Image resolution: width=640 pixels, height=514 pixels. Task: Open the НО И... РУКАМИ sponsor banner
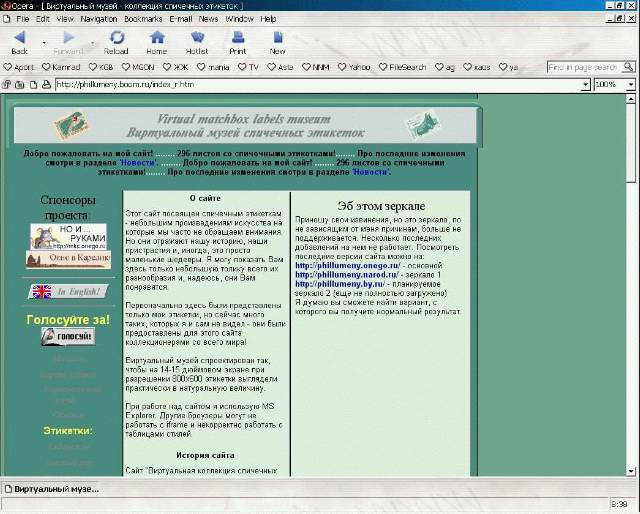(68, 236)
